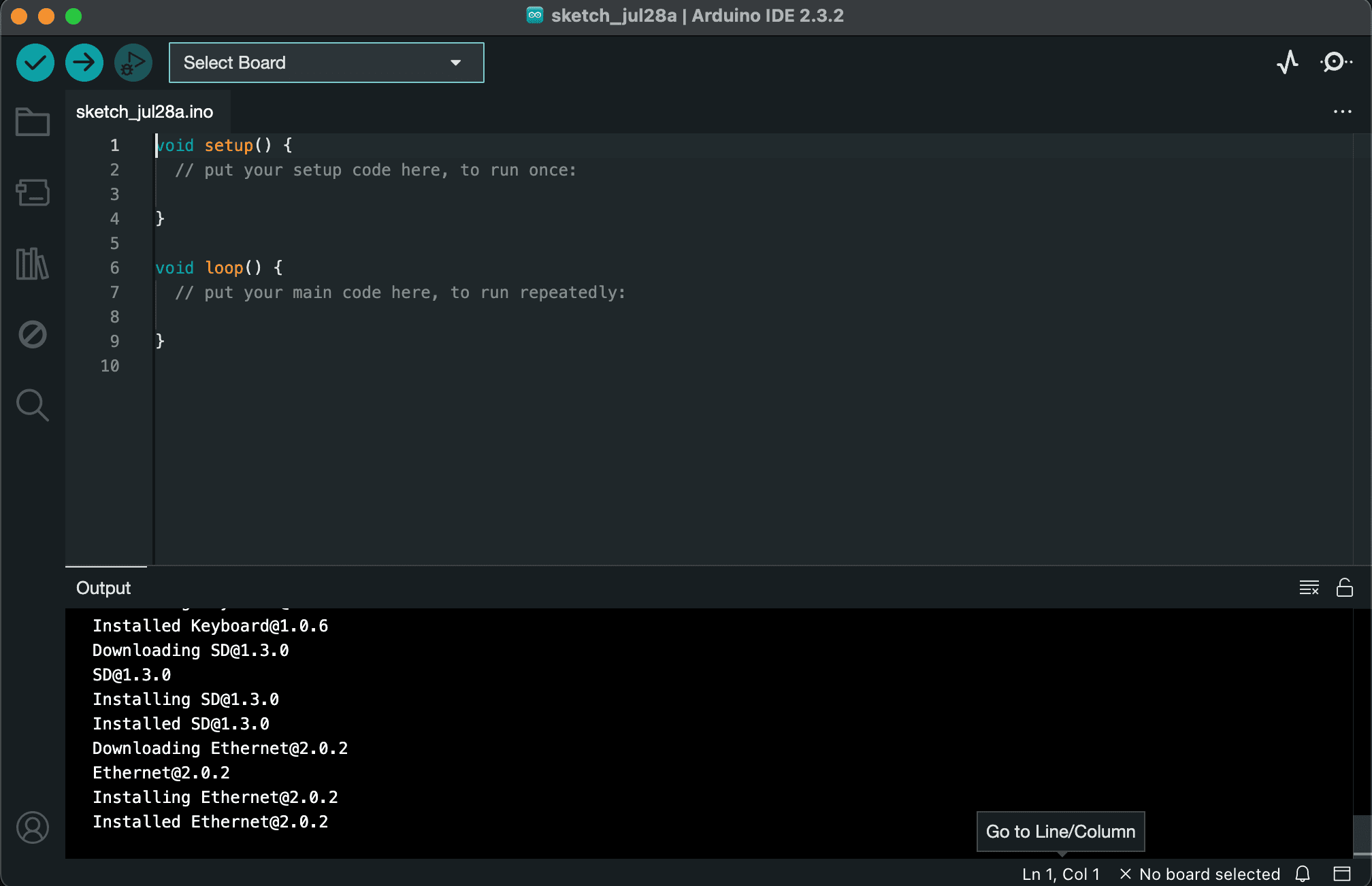Select the Output panel tab
Screen dimensions: 1372x886
[x=103, y=588]
